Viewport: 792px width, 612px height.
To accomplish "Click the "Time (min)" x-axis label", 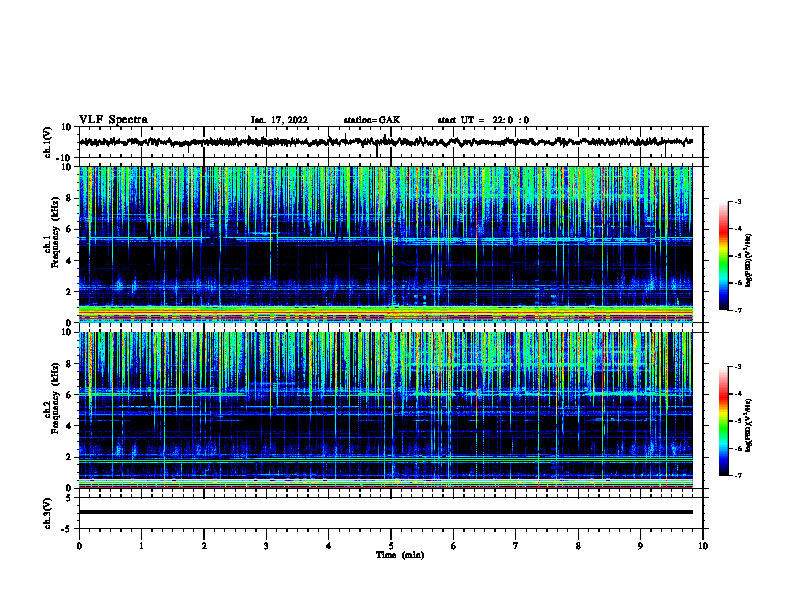I will coord(400,555).
